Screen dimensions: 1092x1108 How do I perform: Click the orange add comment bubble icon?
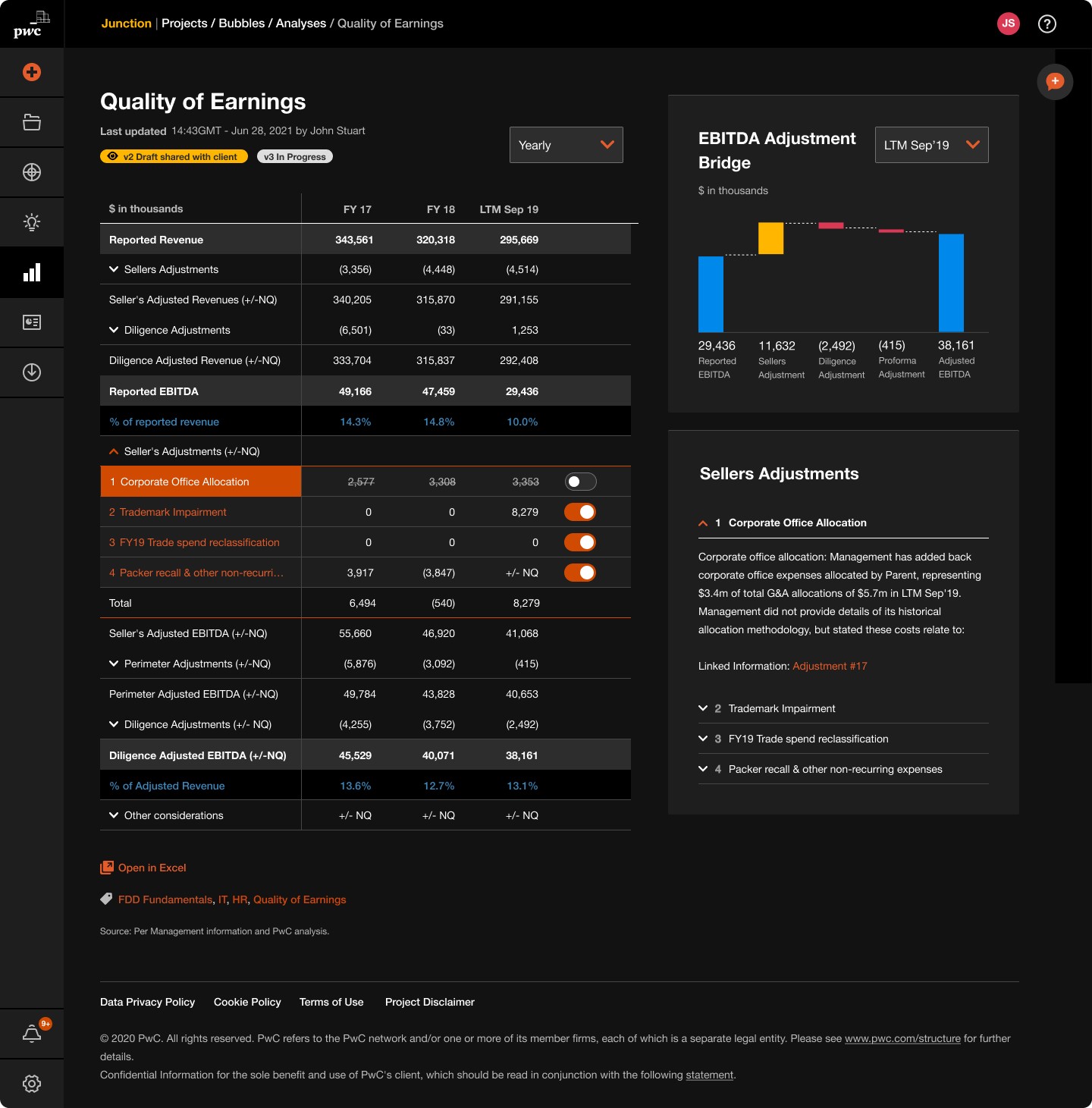pos(1055,82)
